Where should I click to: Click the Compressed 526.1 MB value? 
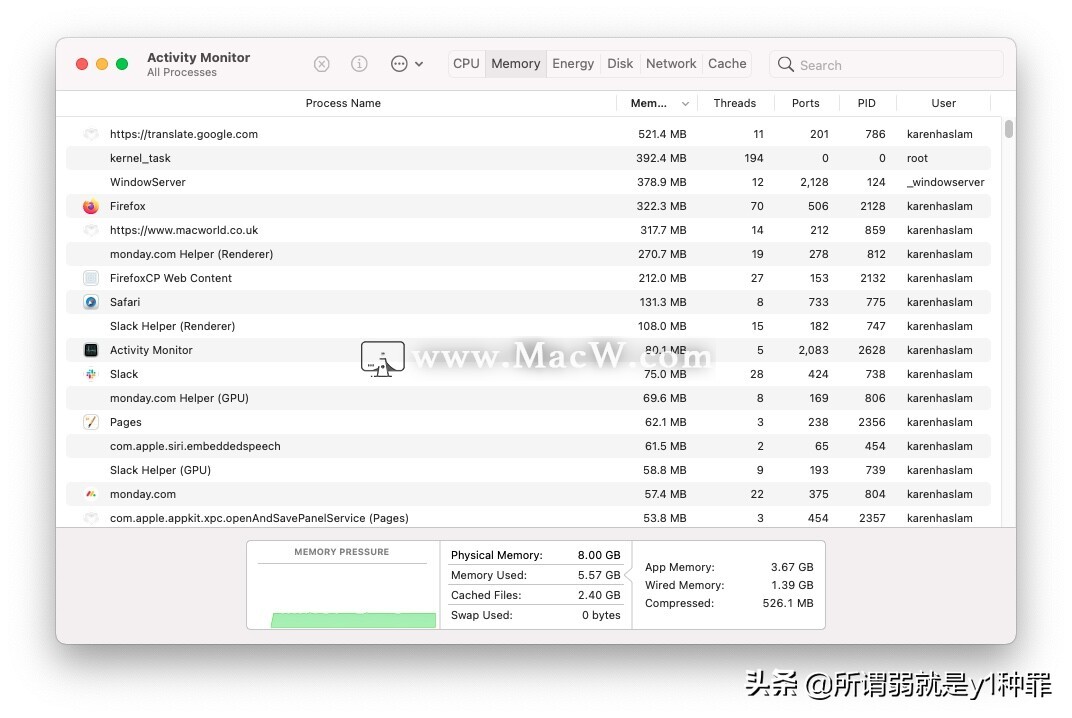coord(788,603)
